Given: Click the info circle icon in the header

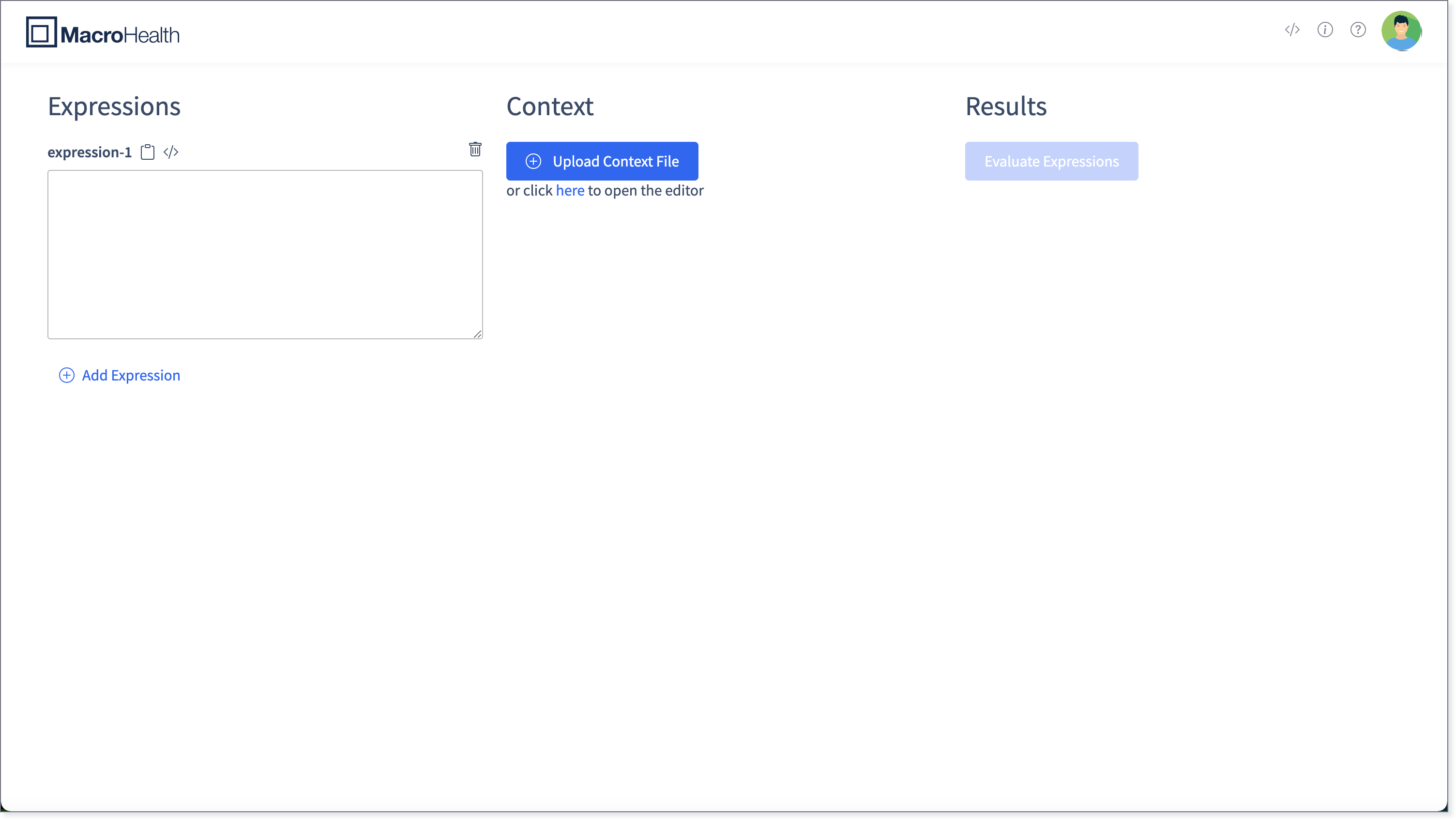Looking at the screenshot, I should (x=1325, y=30).
